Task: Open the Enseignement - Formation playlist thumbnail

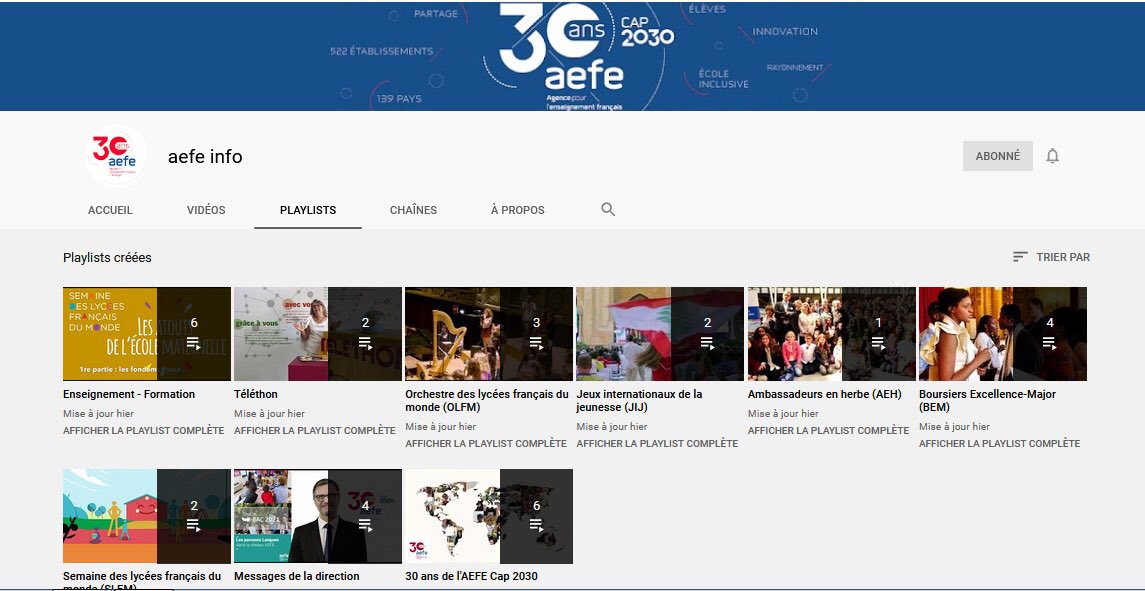Action: [147, 334]
